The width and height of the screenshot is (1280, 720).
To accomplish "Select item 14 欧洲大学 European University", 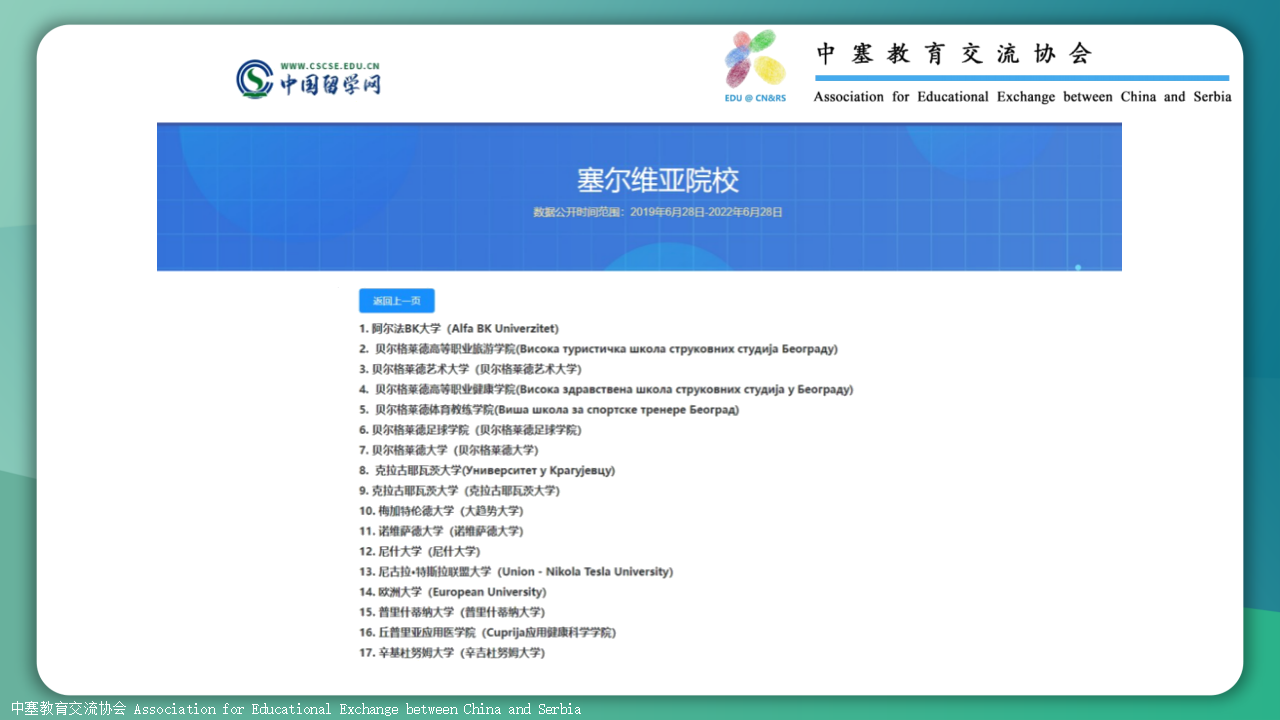I will point(453,592).
